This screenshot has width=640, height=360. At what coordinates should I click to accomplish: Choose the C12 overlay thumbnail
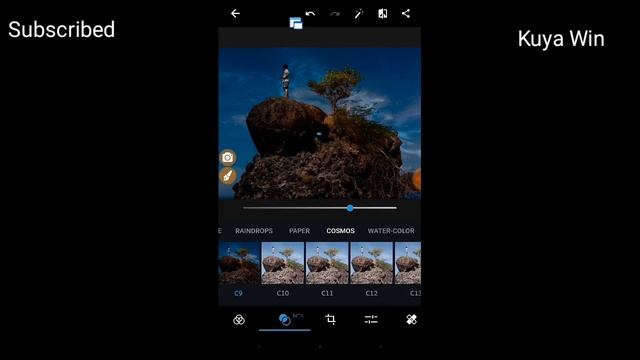(372, 263)
